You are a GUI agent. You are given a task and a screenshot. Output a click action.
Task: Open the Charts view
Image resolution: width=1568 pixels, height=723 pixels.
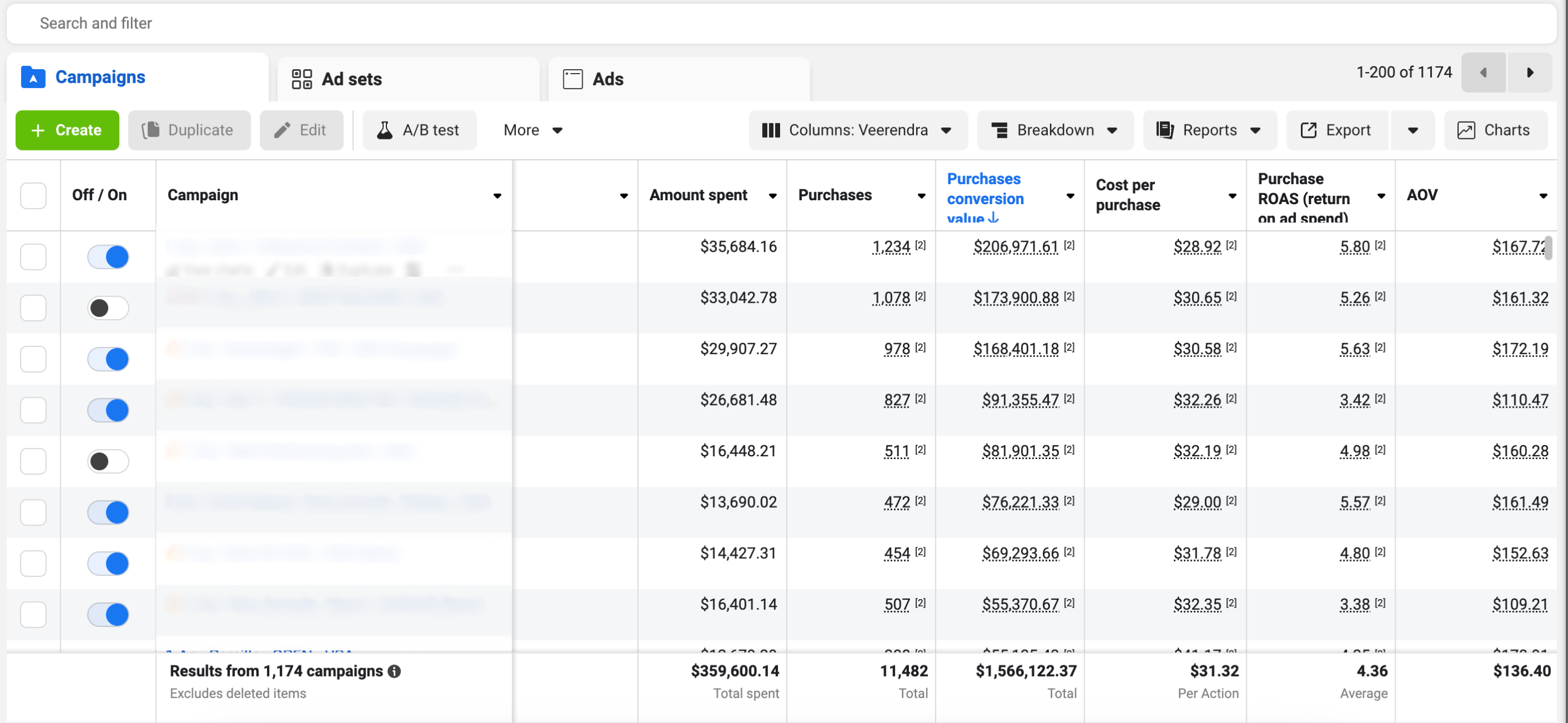click(1494, 130)
